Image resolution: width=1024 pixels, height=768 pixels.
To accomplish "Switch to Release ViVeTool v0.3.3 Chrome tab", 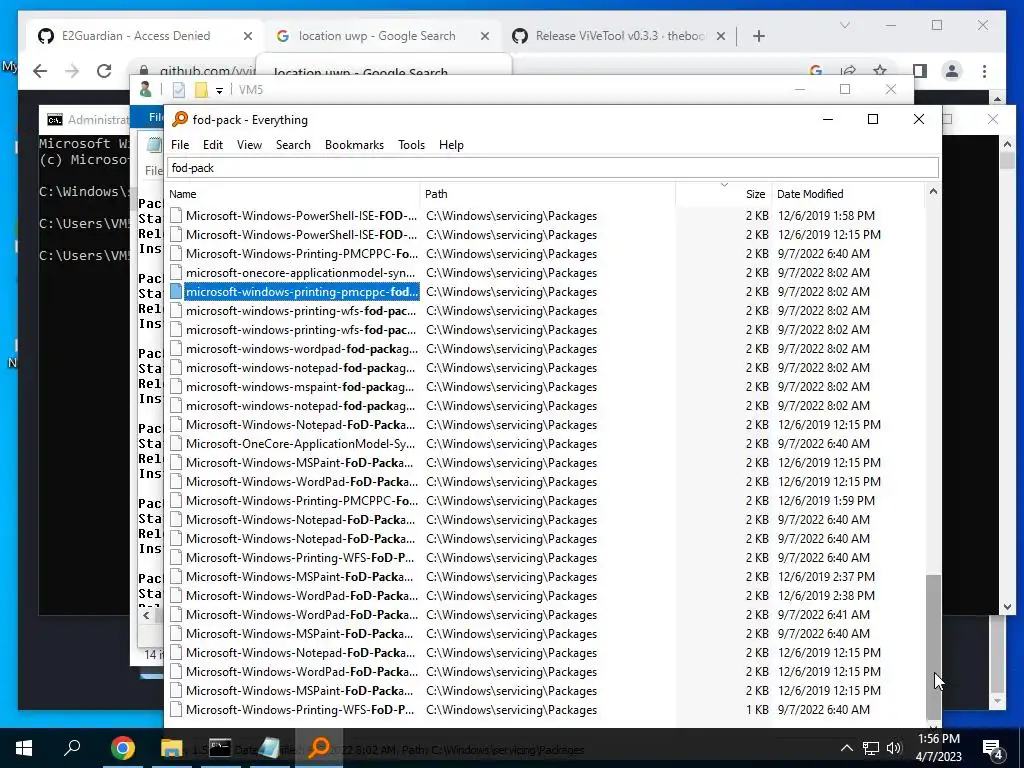I will point(619,36).
